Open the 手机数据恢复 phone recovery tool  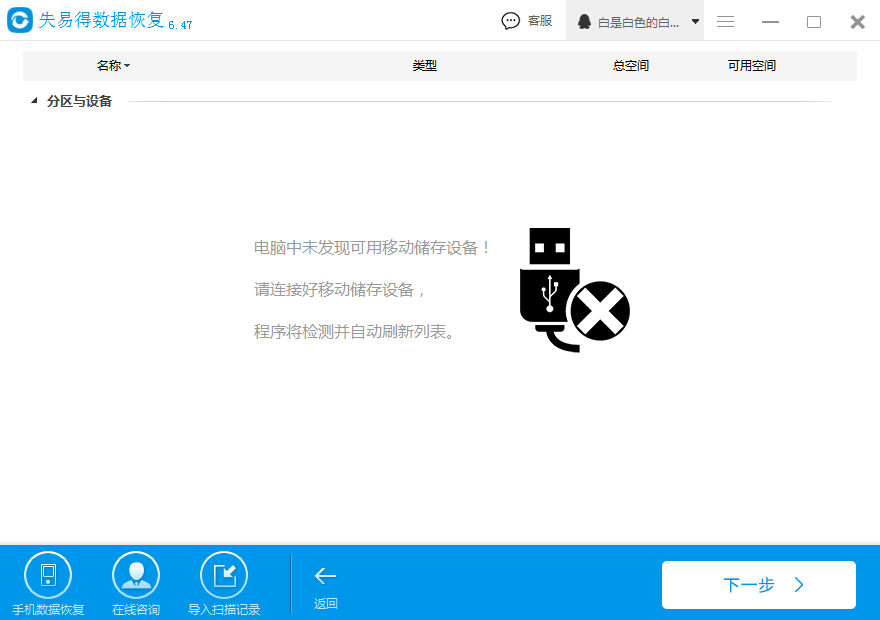[47, 583]
